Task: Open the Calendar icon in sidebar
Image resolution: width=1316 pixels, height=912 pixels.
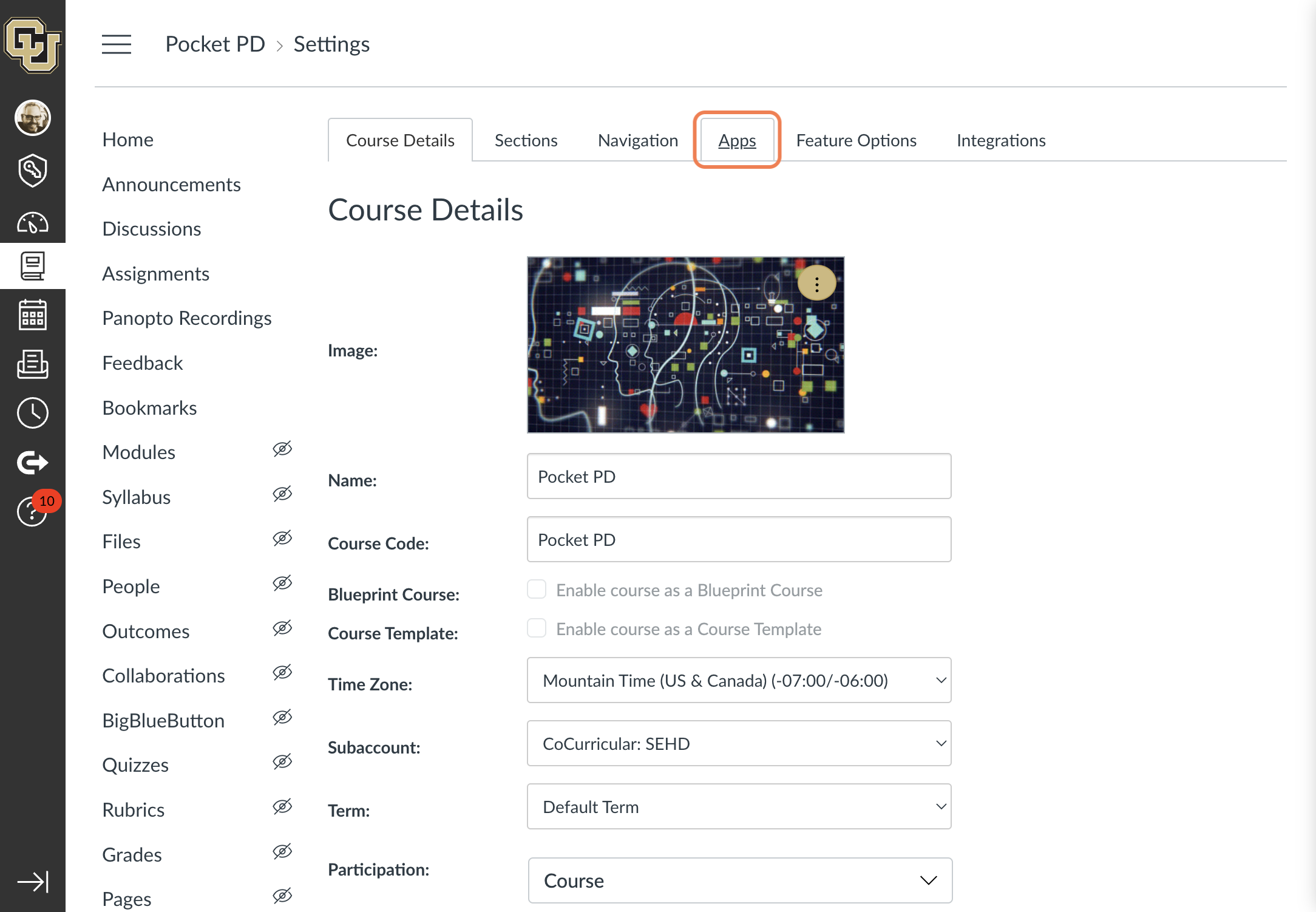Action: point(33,315)
